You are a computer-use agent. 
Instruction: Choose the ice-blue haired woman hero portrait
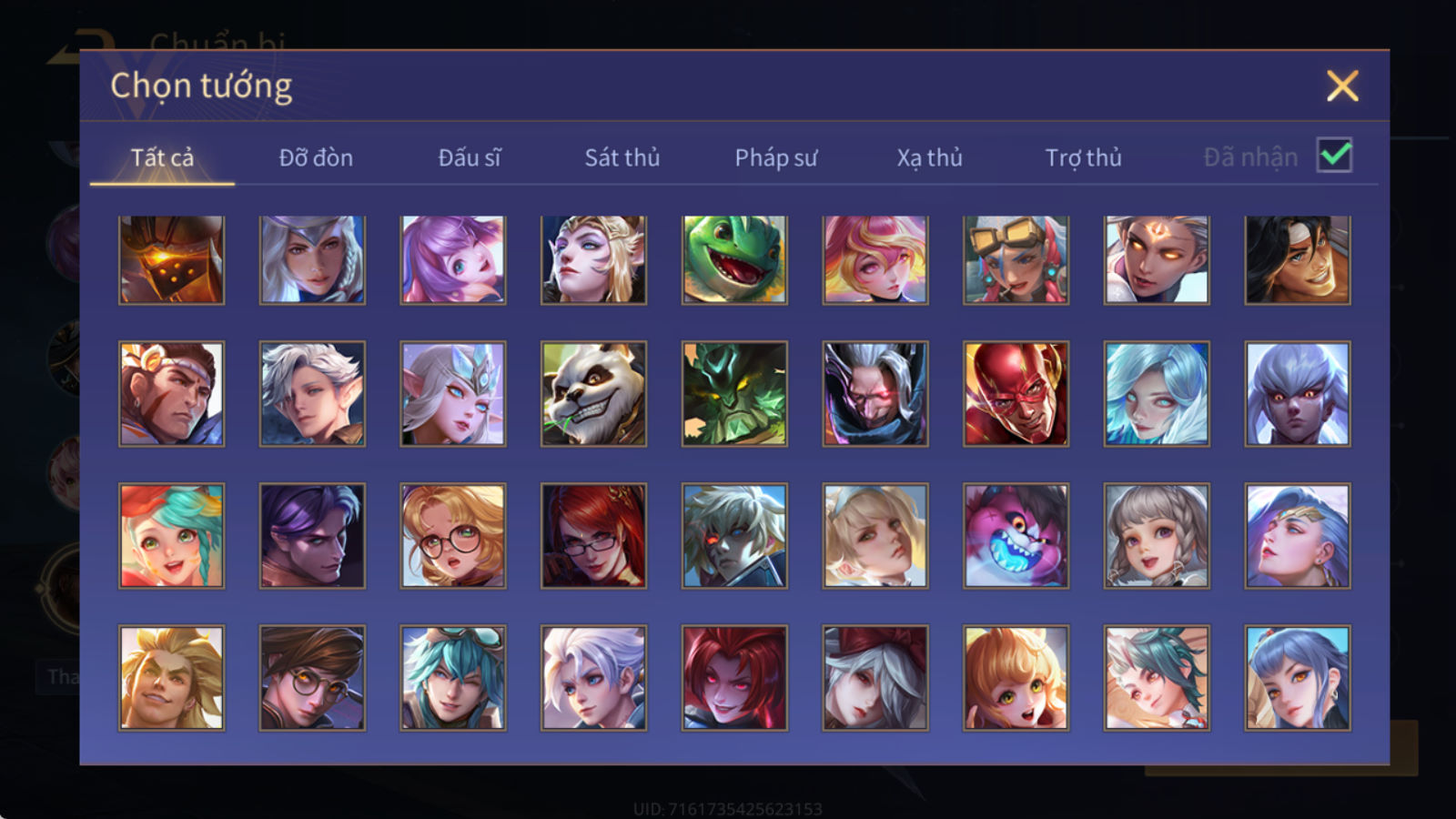(x=1157, y=393)
